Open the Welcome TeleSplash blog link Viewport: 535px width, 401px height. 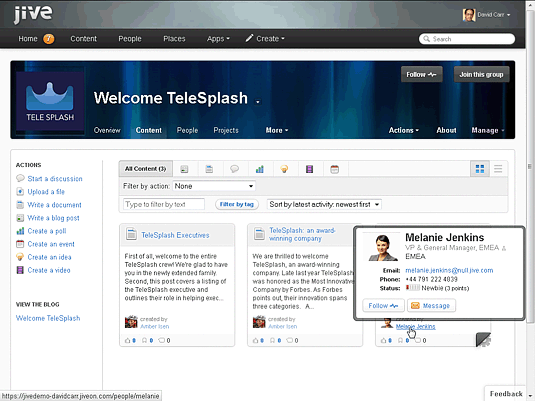48,318
